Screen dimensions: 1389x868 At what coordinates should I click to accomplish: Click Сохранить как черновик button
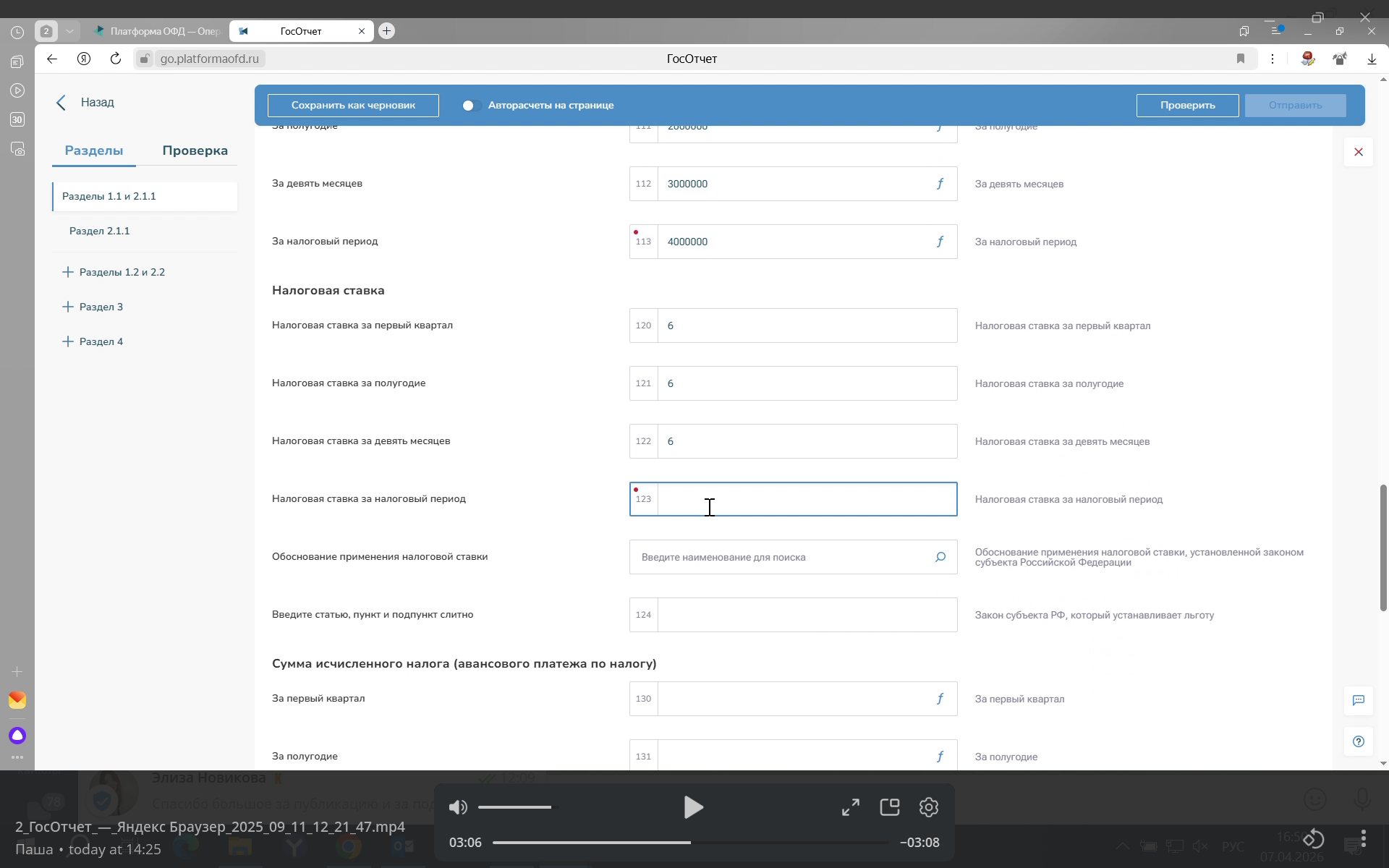point(353,106)
